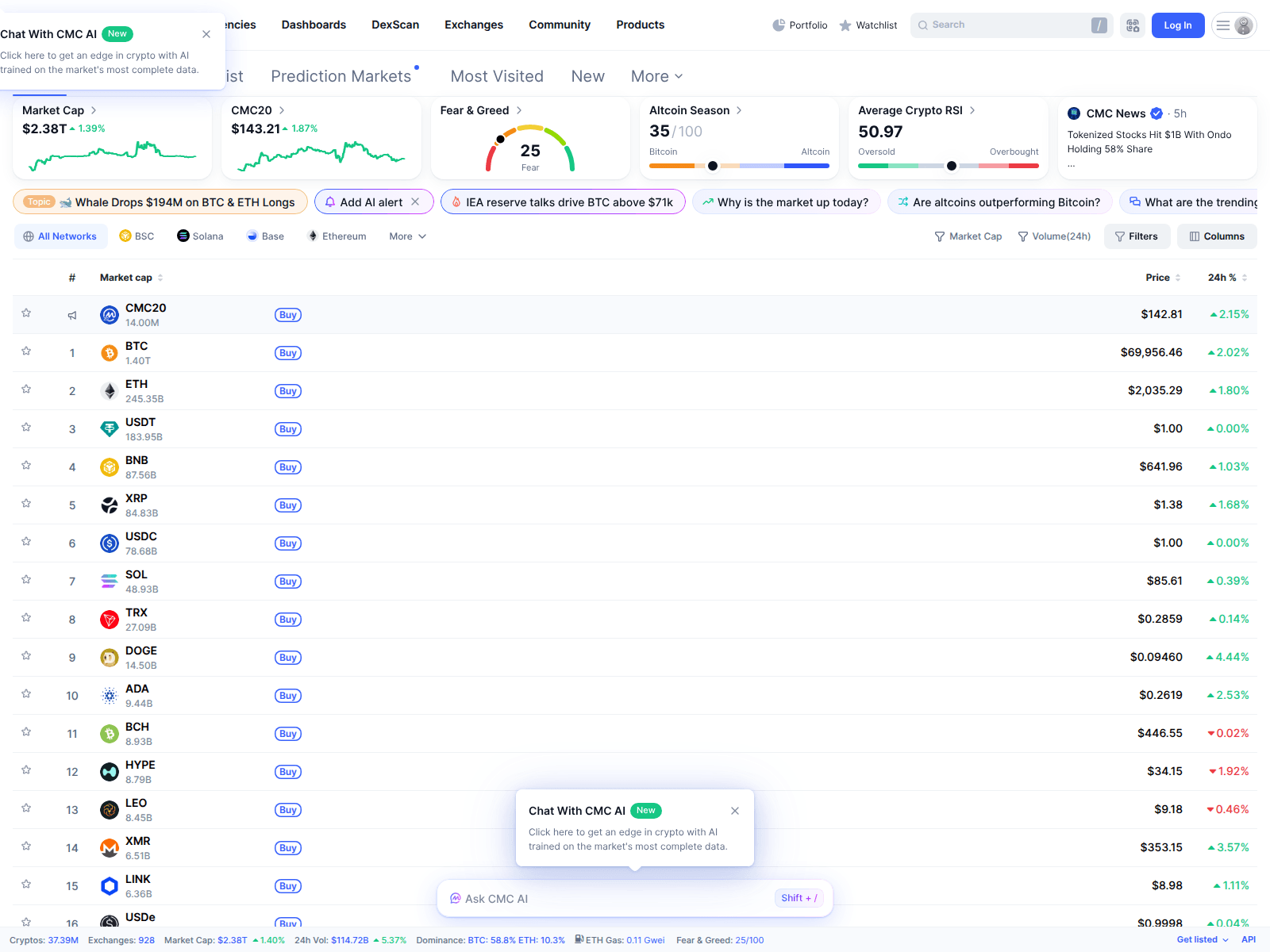Viewport: 1270px width, 952px height.
Task: Close the bottom Chat With CMC AI popup
Action: click(735, 811)
